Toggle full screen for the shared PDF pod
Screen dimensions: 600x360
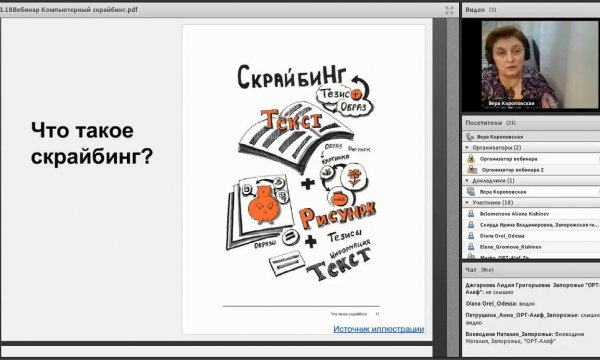(x=450, y=10)
